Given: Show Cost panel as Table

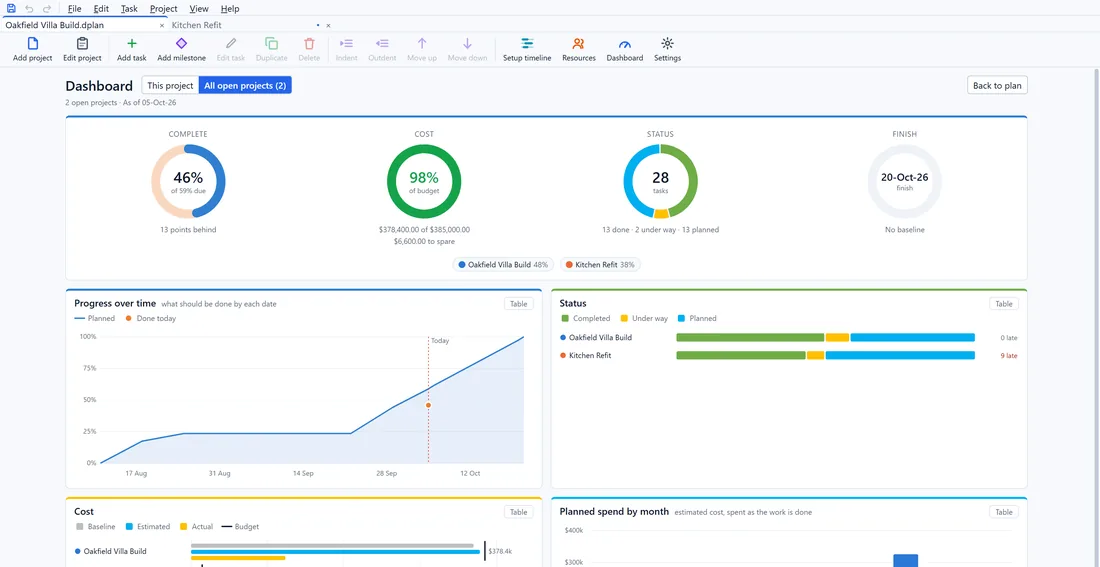Looking at the screenshot, I should coord(518,512).
